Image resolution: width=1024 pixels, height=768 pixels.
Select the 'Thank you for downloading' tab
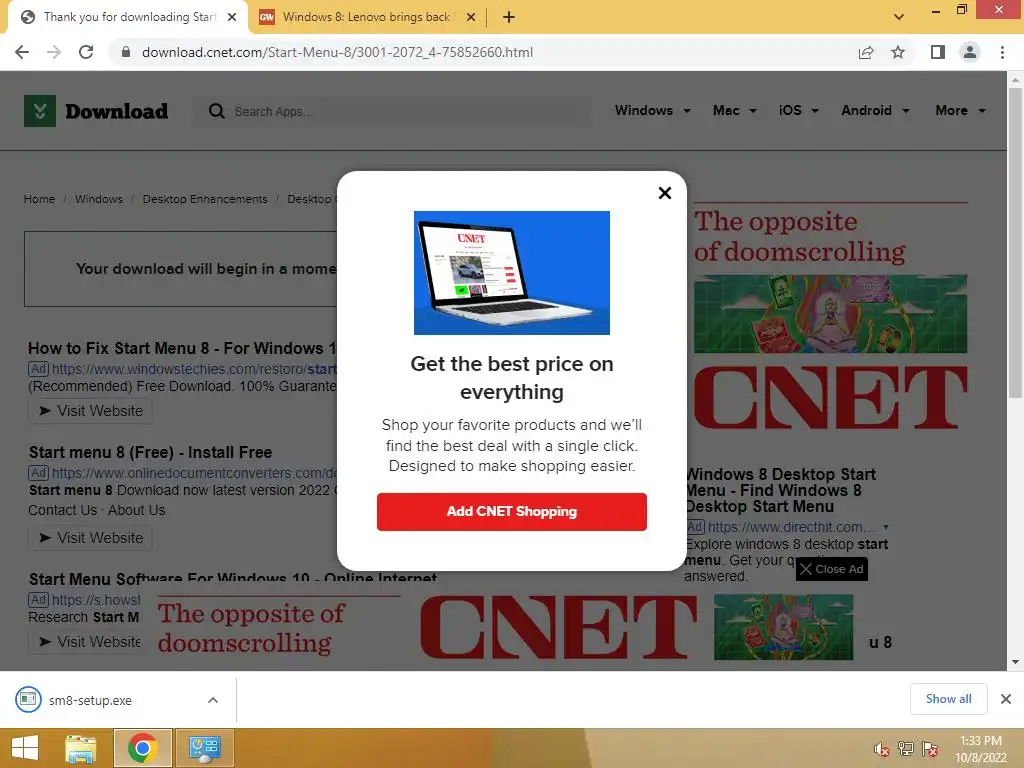[x=129, y=17]
